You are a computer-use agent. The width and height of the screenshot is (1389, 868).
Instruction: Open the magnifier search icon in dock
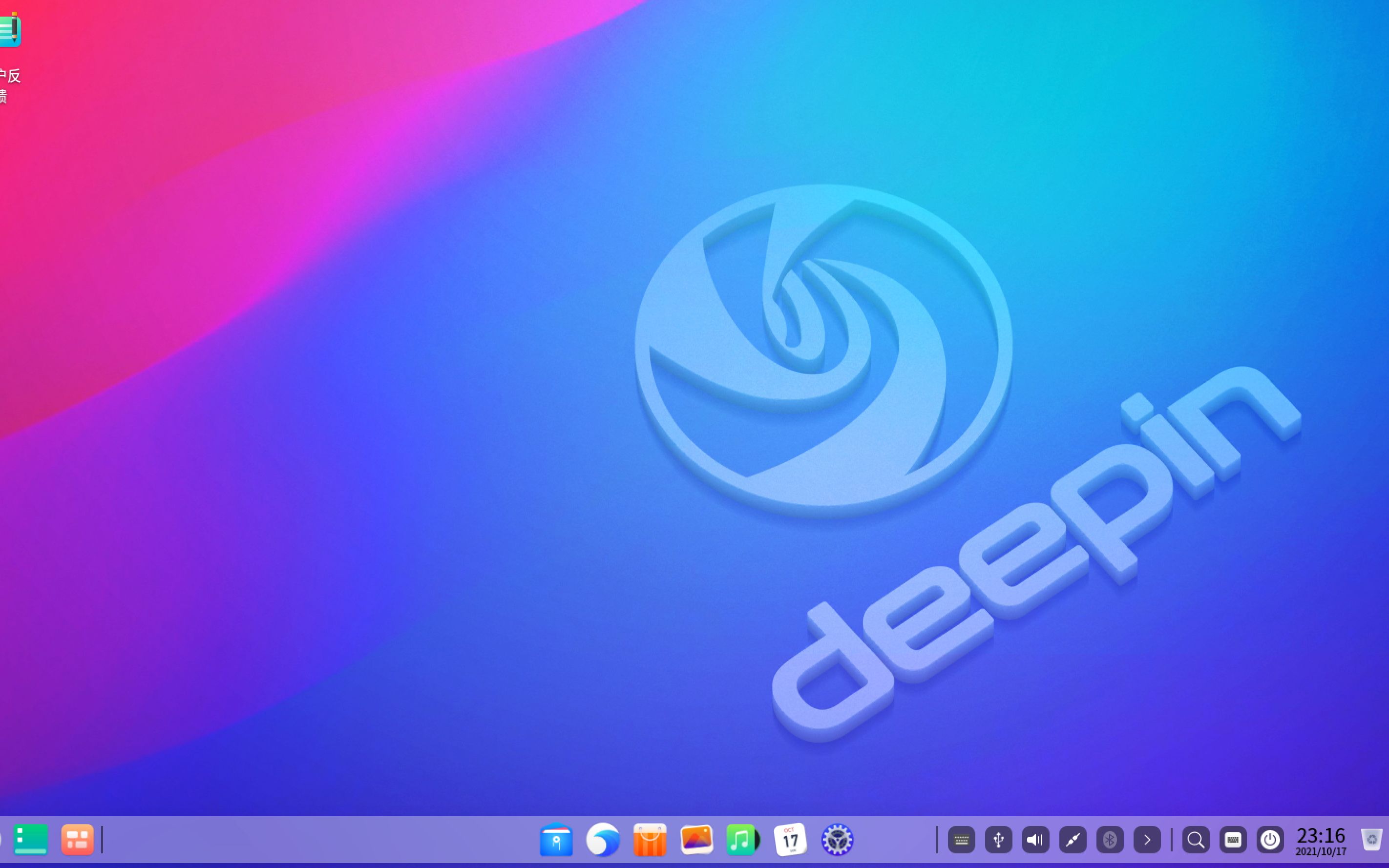point(1196,840)
